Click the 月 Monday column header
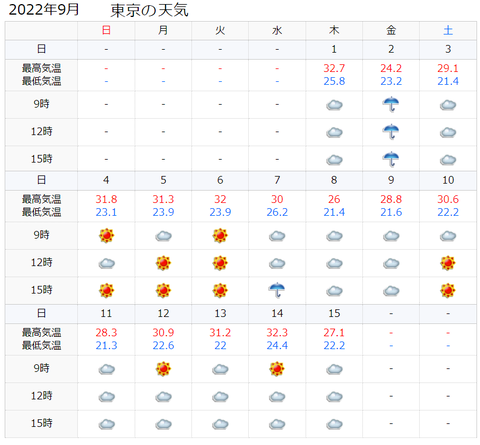This screenshot has height=445, width=480. point(163,30)
